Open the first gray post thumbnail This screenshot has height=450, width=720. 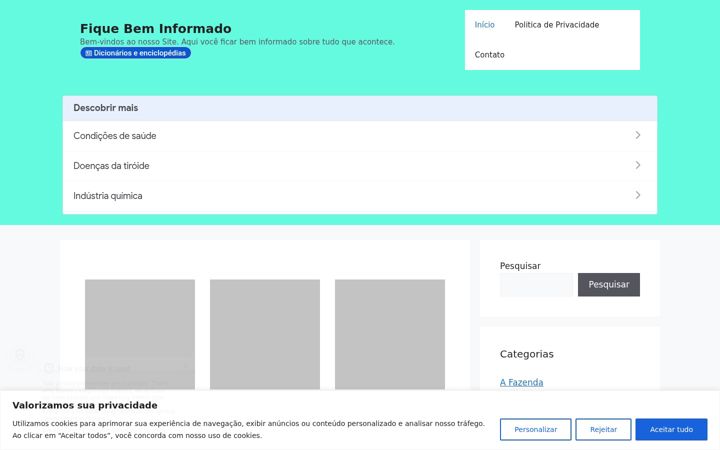[140, 334]
